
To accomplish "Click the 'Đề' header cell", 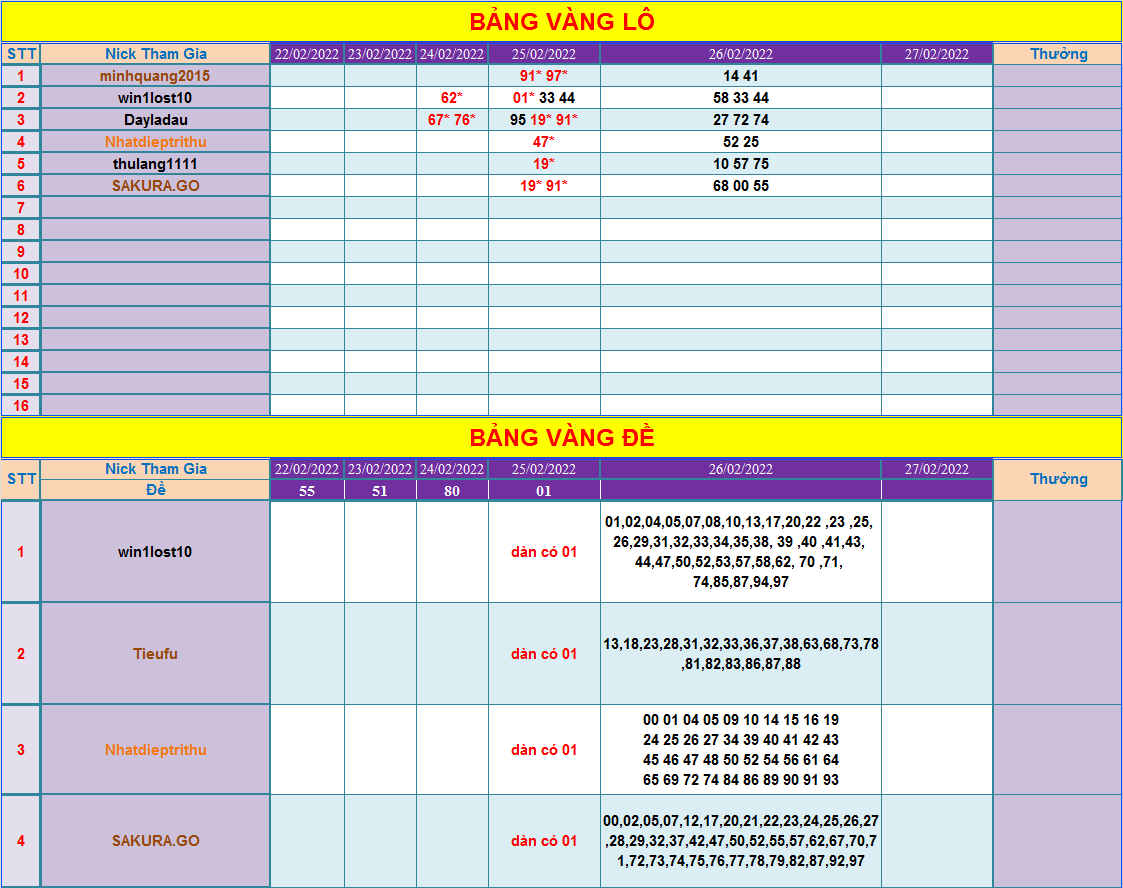I will pyautogui.click(x=155, y=490).
